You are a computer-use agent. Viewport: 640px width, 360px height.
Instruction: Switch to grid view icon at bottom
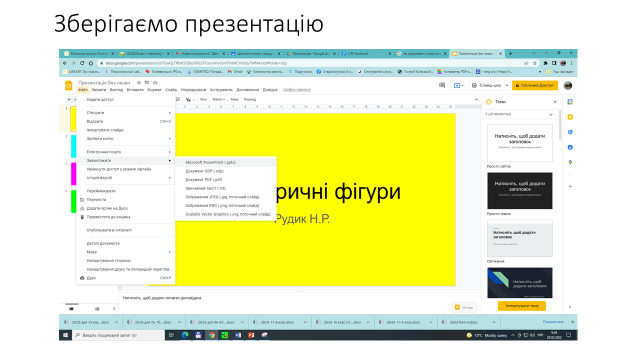tap(97, 309)
